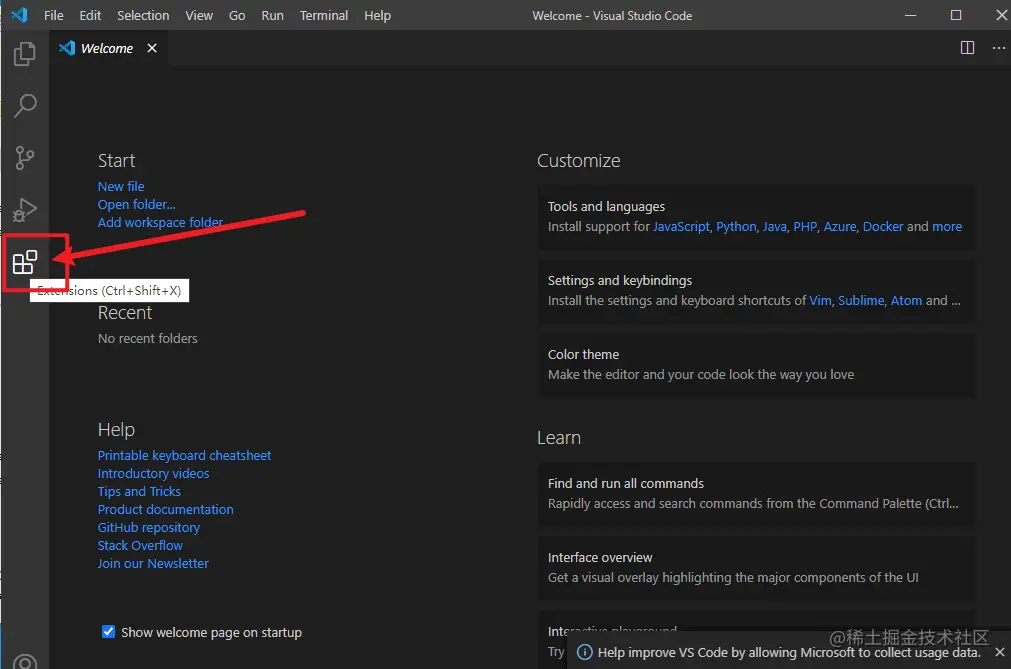Install Java language support link

pos(774,226)
